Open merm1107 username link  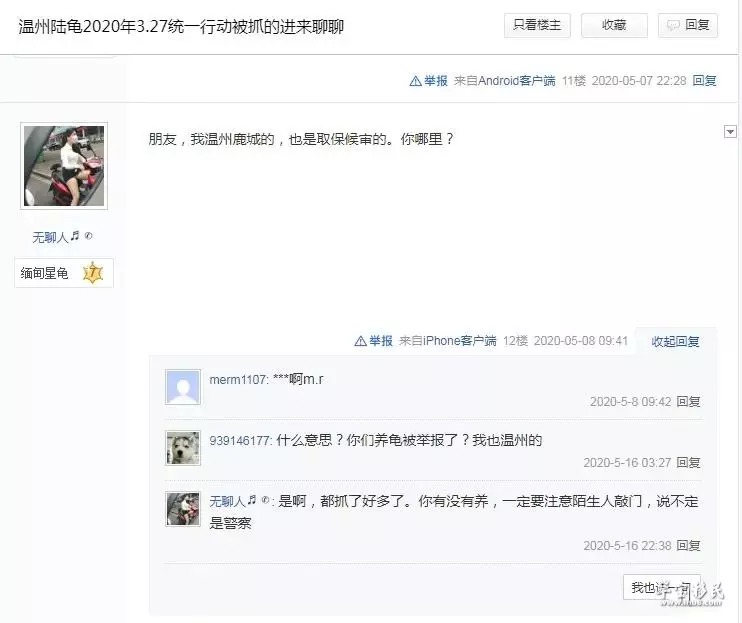coord(238,379)
